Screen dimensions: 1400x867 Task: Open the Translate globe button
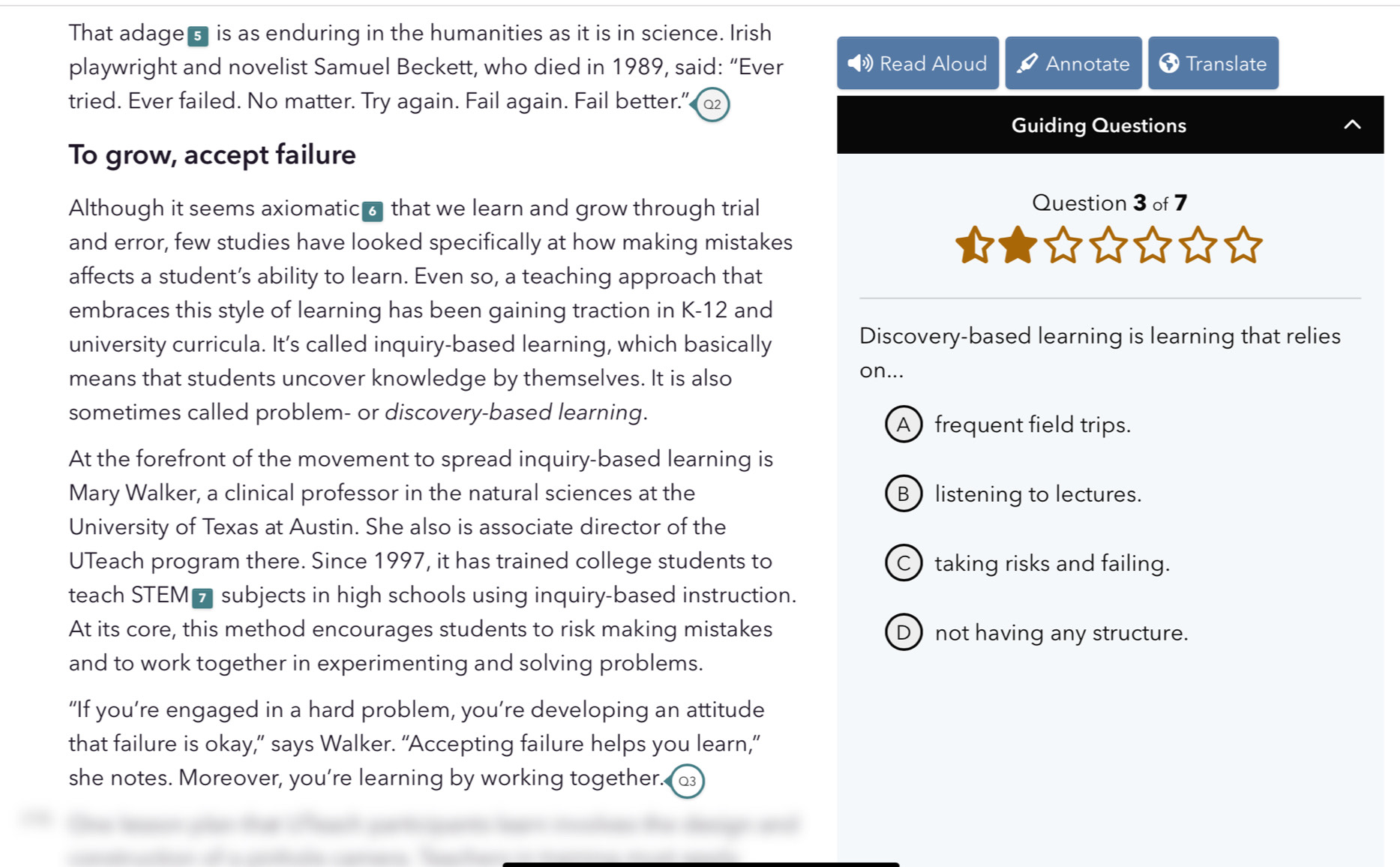pos(1213,63)
